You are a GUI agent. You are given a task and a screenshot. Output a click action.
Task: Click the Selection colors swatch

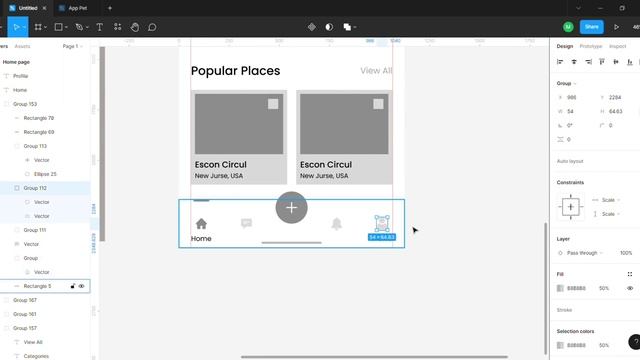(560, 345)
